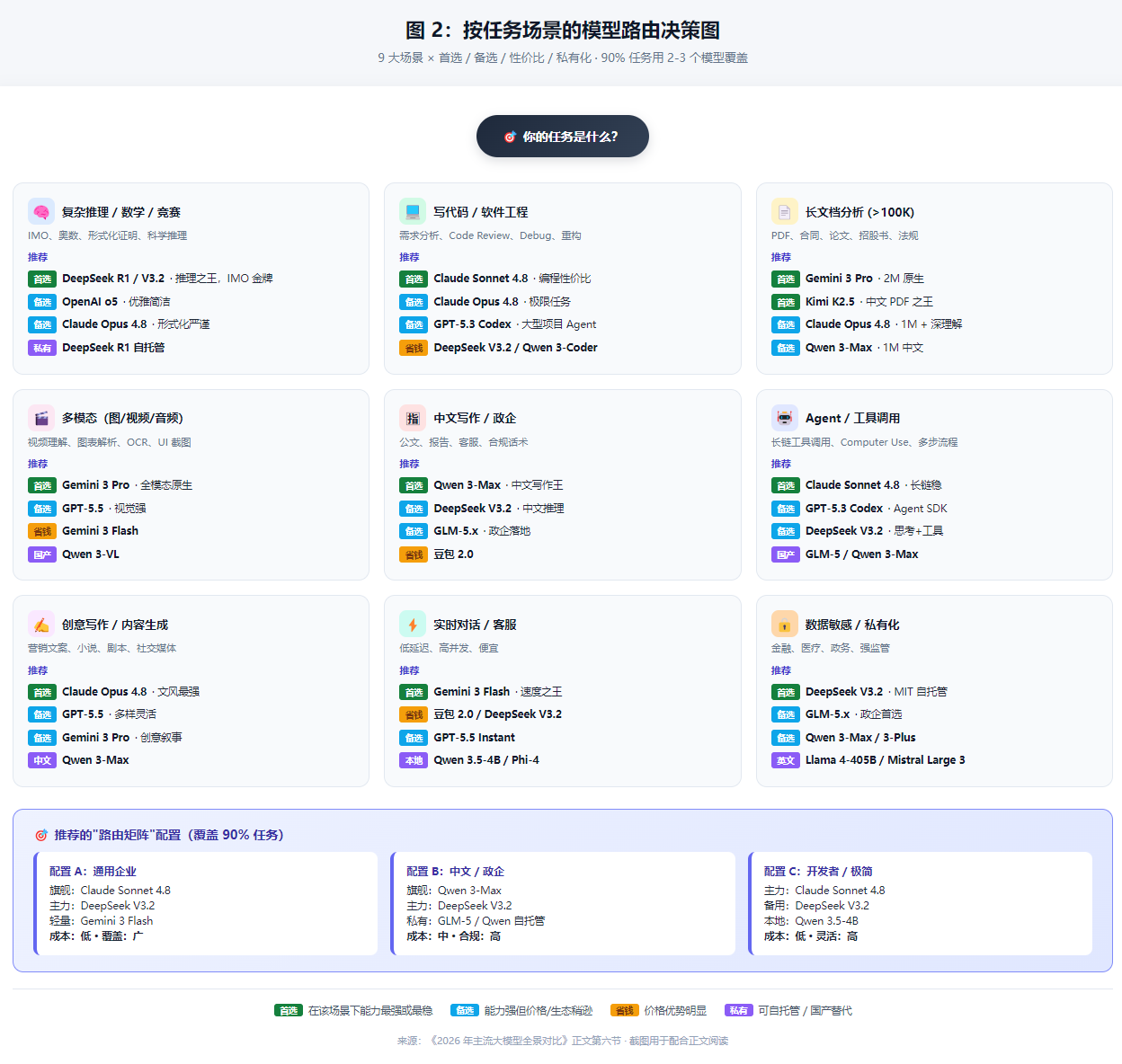The height and width of the screenshot is (1064, 1122).
Task: Click the 英文 badge next to Llama 4-405B
Action: (786, 760)
